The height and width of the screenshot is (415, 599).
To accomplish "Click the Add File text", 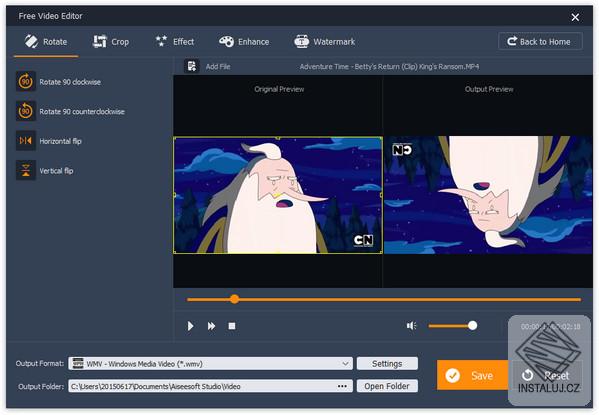I will pyautogui.click(x=218, y=66).
